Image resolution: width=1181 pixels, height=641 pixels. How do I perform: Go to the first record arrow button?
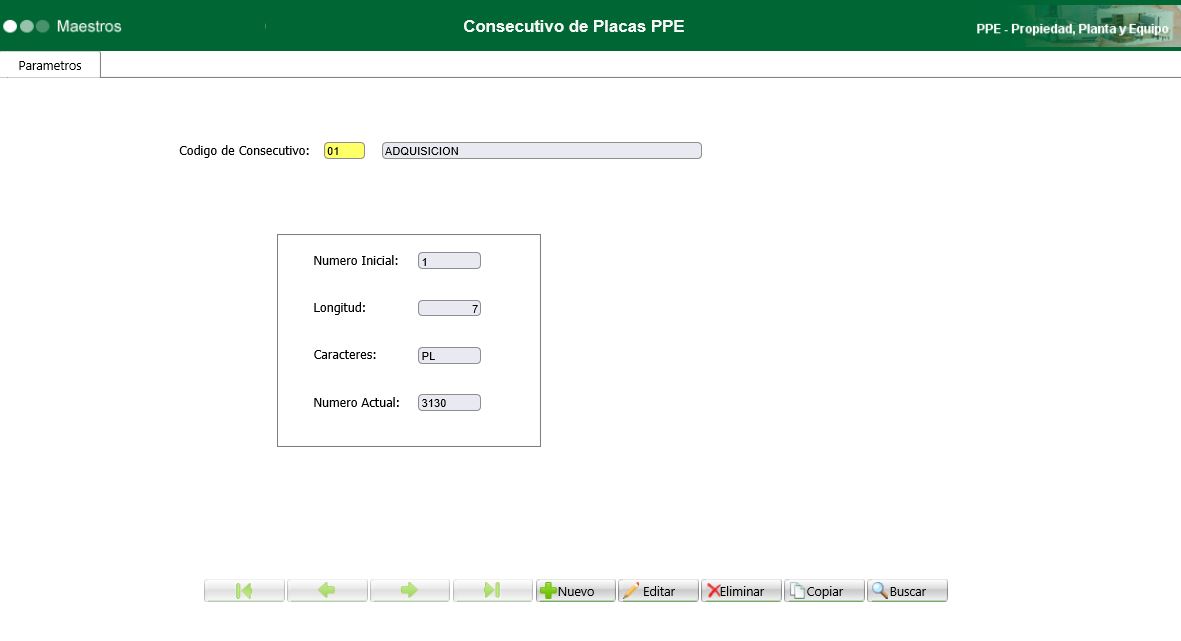coord(244,591)
